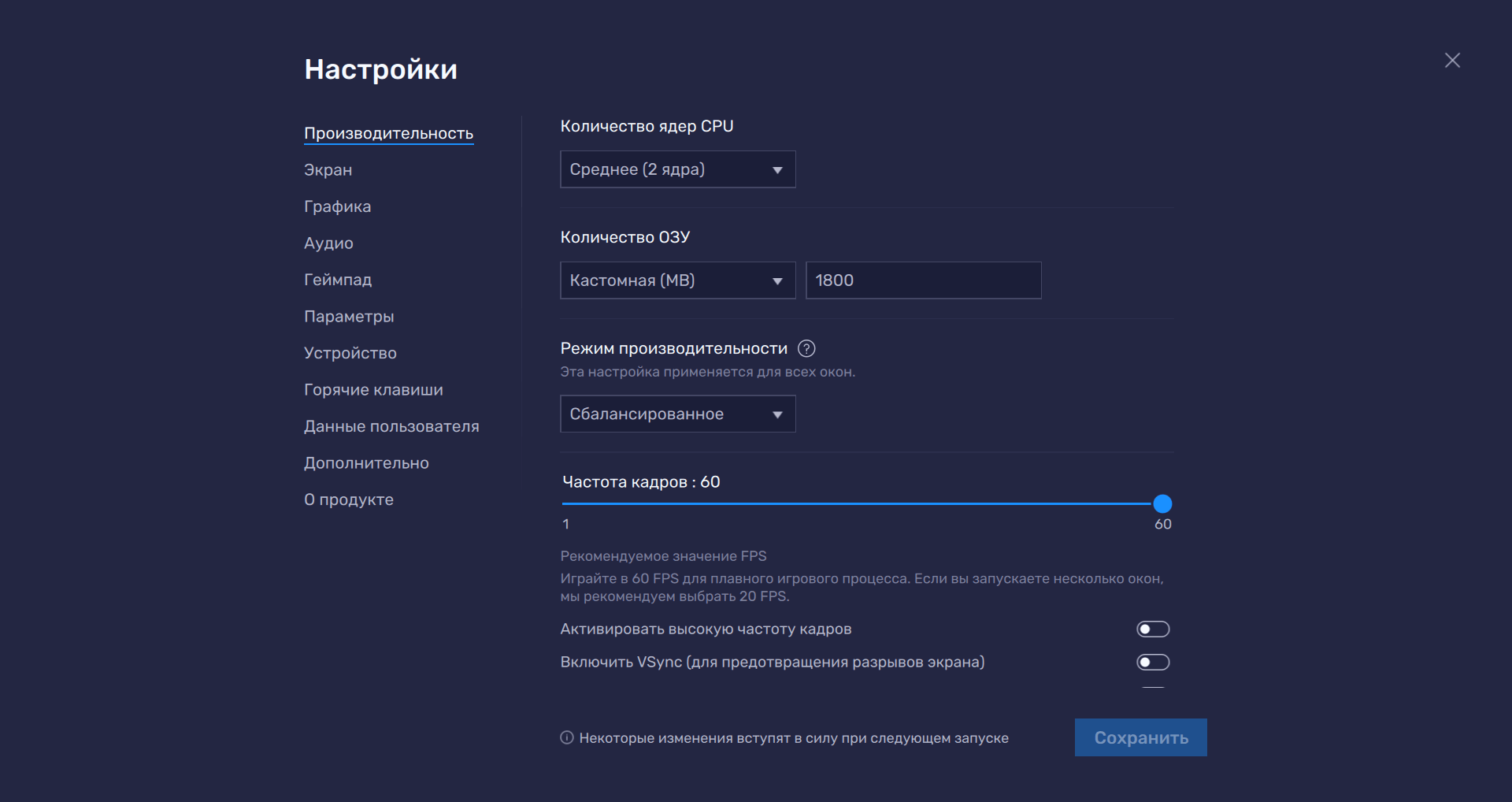
Task: Open the Количество ОЗУ Кастомная (MB) dropdown
Action: click(677, 280)
